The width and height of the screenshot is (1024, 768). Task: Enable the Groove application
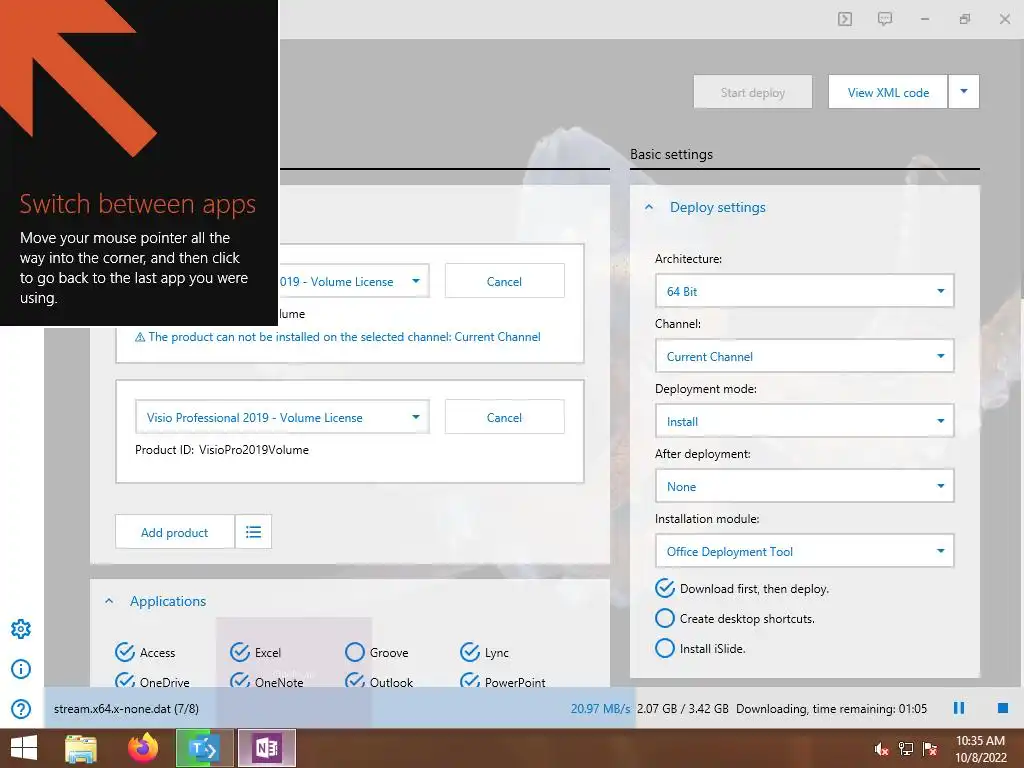click(355, 652)
